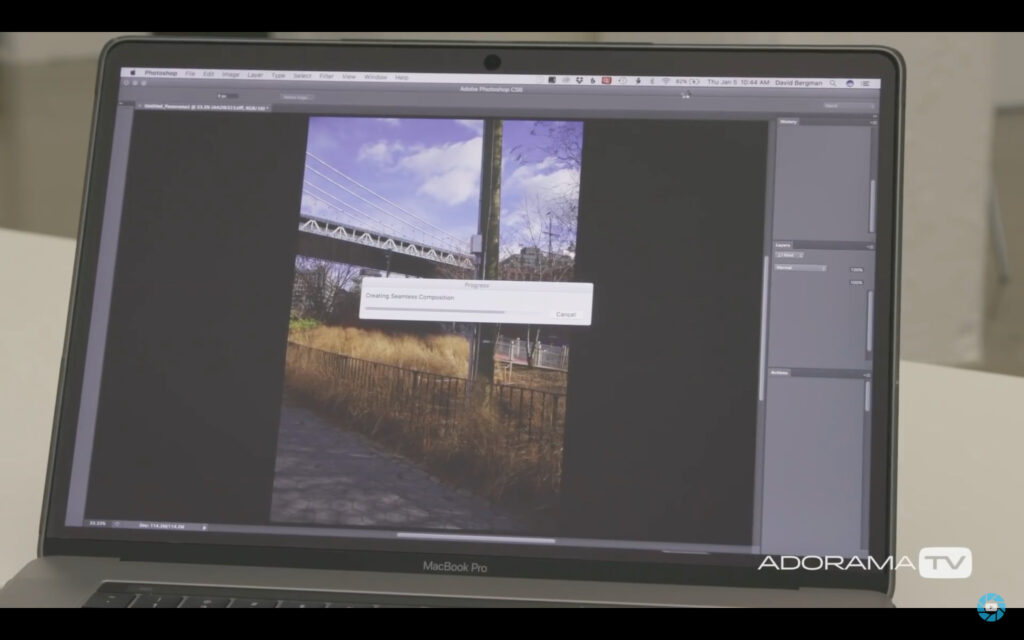Expand the document info arrow in status bar
The width and height of the screenshot is (1024, 640).
[x=205, y=526]
